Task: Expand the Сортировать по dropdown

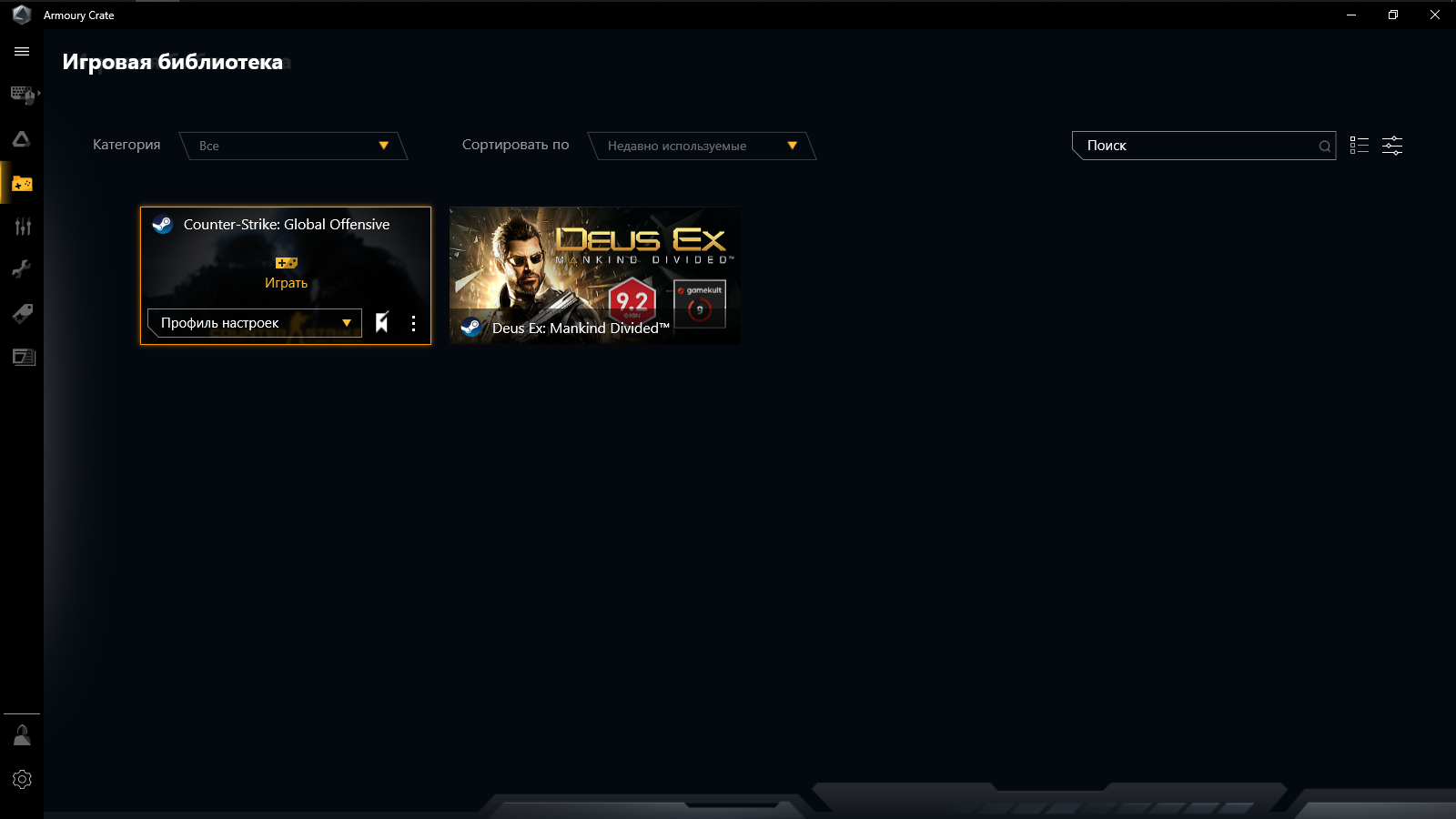Action: [x=702, y=146]
